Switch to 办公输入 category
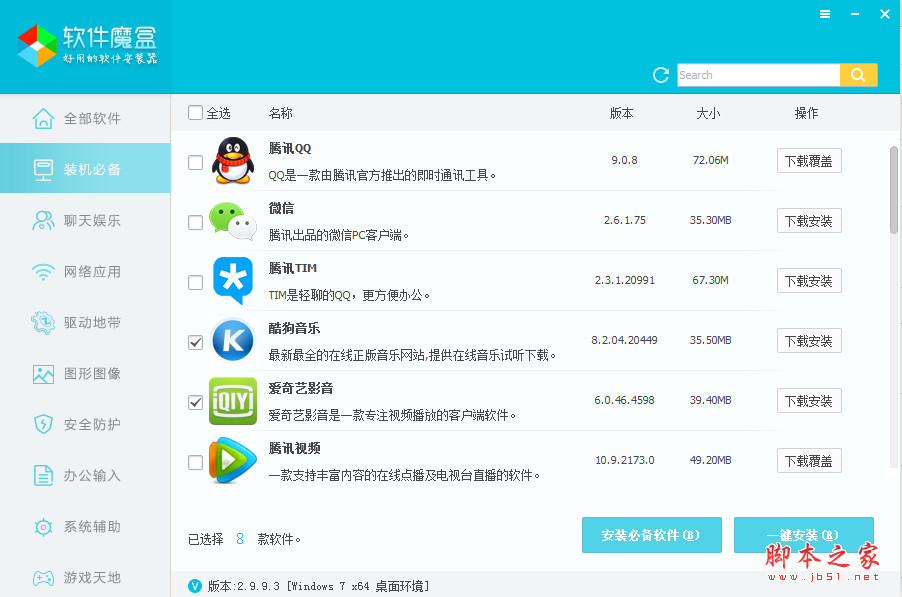 click(85, 476)
